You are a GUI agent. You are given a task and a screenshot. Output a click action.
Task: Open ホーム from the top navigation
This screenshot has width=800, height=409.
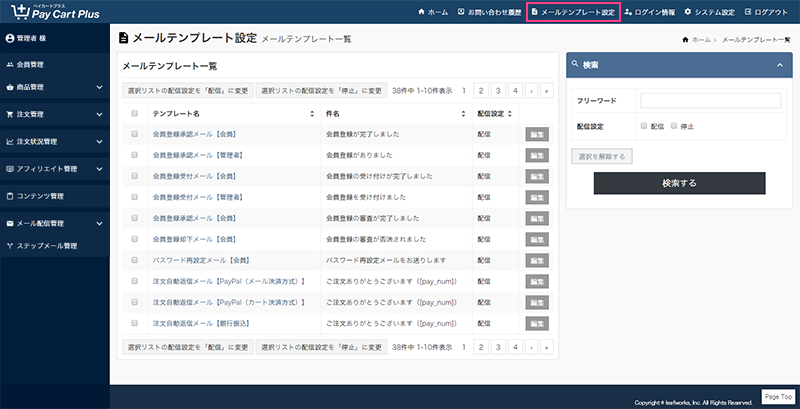point(432,12)
